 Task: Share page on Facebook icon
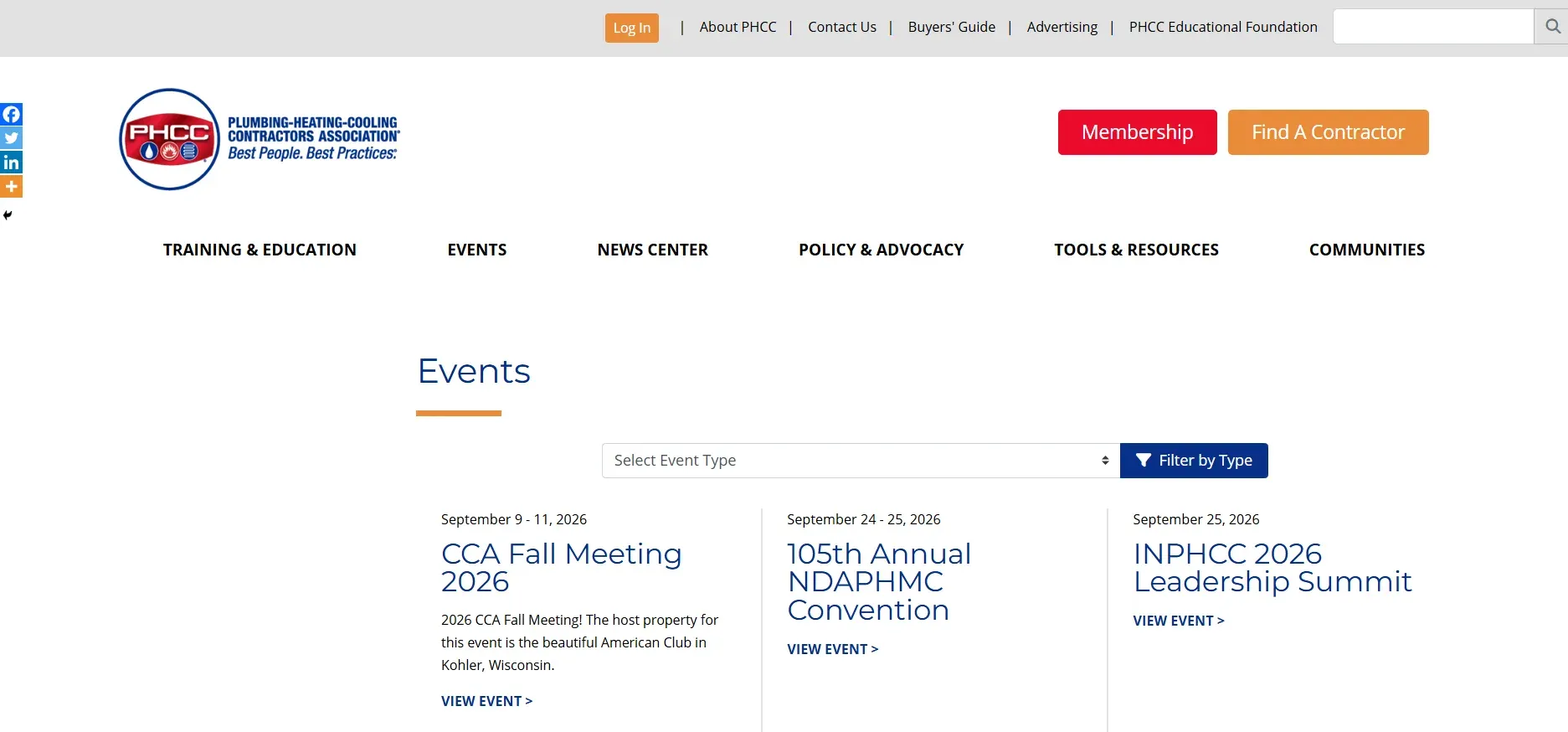coord(11,114)
